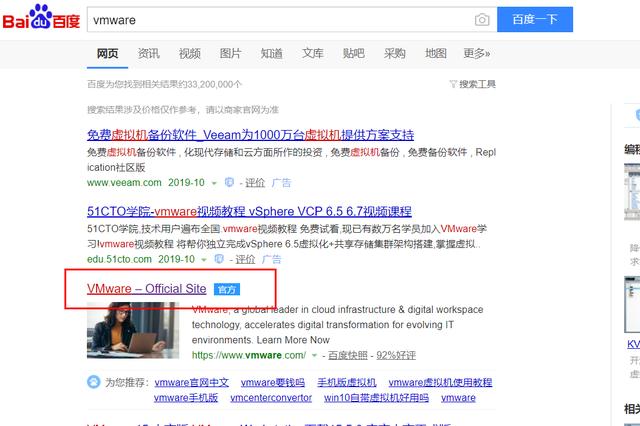Click the blue 官方 badge
Viewport: 640px width, 426px height.
(227, 289)
